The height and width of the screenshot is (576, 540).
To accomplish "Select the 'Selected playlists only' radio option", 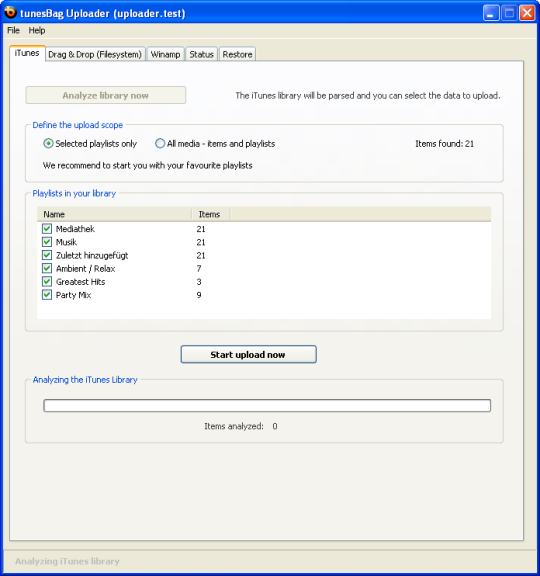I will (90, 144).
